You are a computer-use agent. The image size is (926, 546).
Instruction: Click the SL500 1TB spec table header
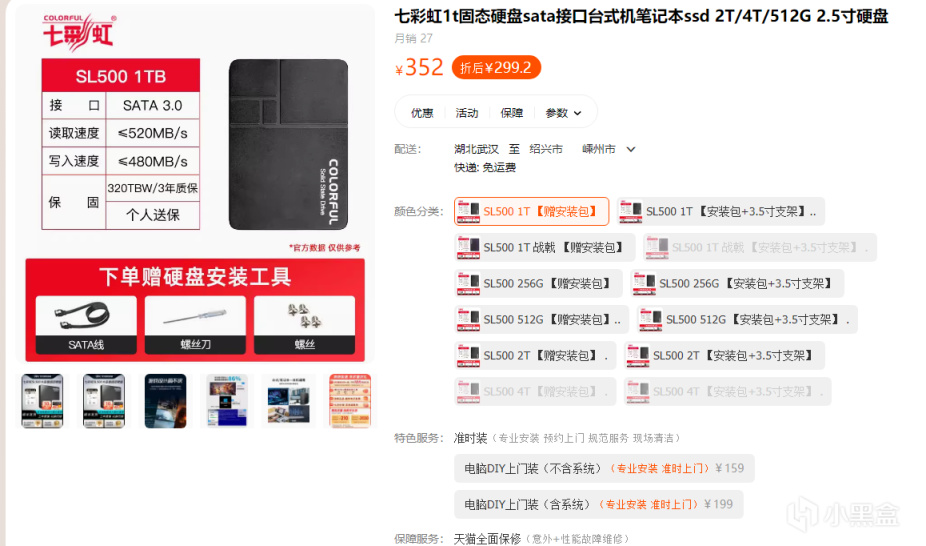tap(120, 76)
